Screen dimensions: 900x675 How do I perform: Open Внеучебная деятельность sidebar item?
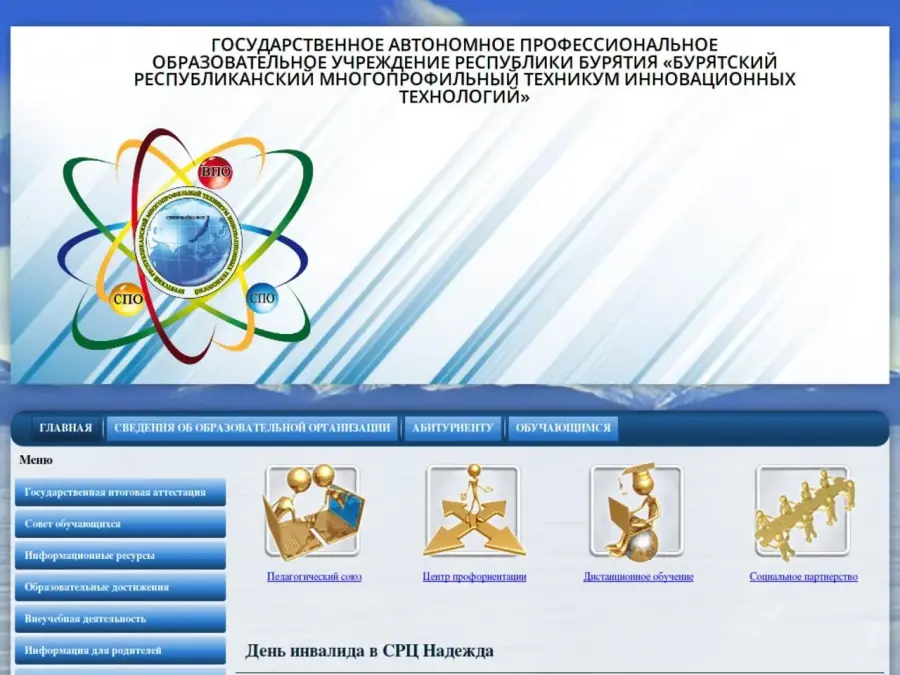click(x=121, y=619)
